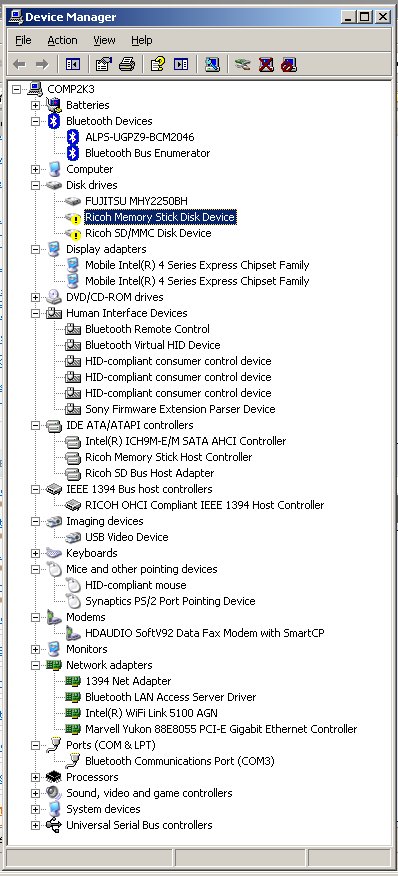The image size is (398, 876).
Task: Select Marvell Yukon 88E8055 Gigabit Ethernet Controller
Action: (221, 730)
